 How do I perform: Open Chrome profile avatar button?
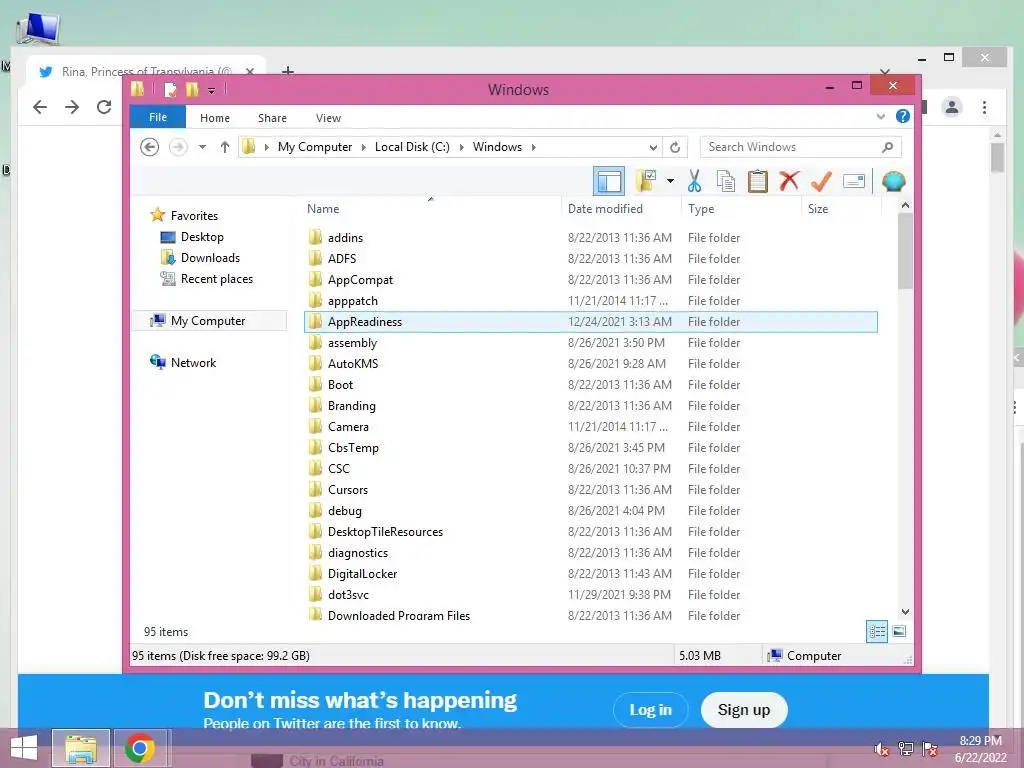952,107
